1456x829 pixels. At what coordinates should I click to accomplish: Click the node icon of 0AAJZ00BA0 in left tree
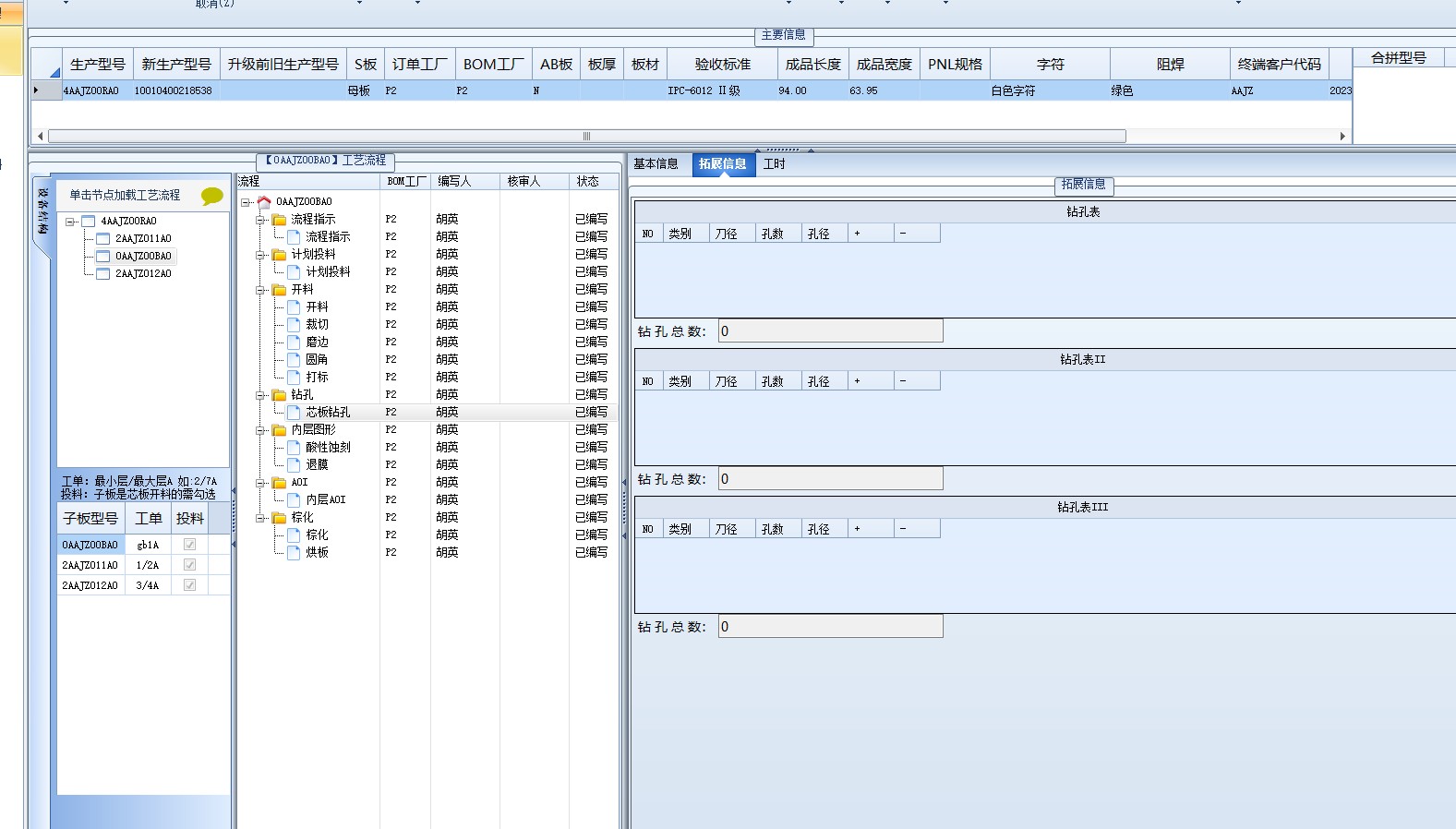103,256
